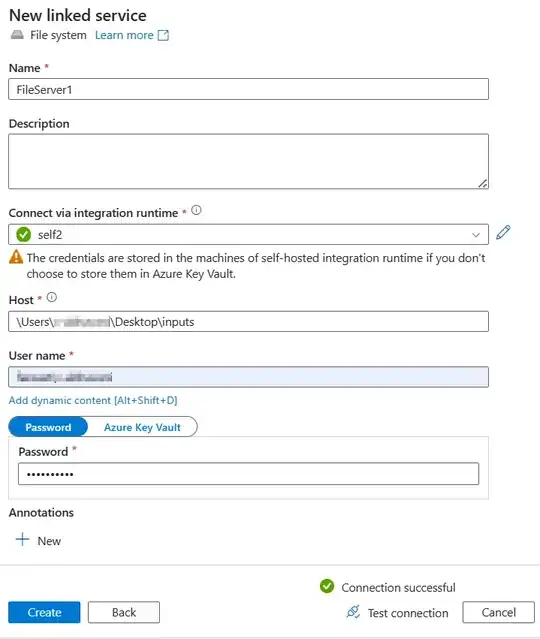Click the Password input field
The width and height of the screenshot is (540, 639).
point(248,474)
